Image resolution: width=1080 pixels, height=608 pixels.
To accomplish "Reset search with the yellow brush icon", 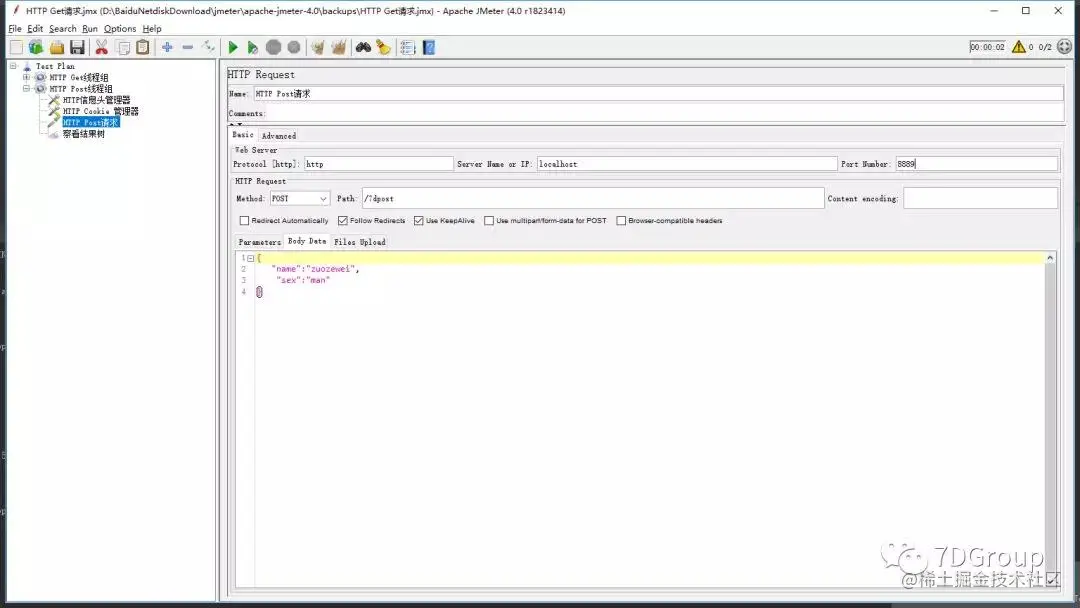I will point(384,48).
